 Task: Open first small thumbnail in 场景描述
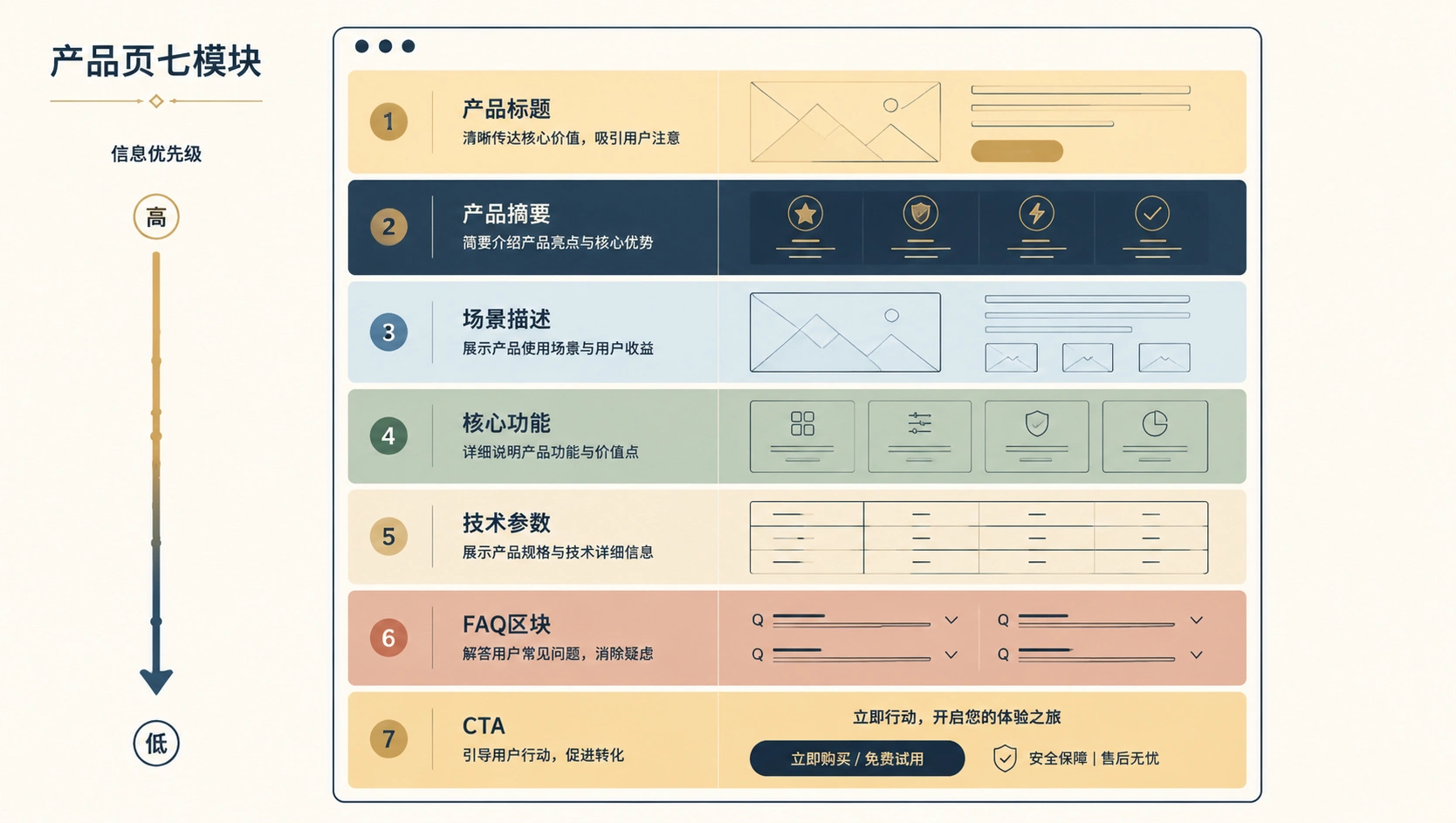tap(1011, 358)
